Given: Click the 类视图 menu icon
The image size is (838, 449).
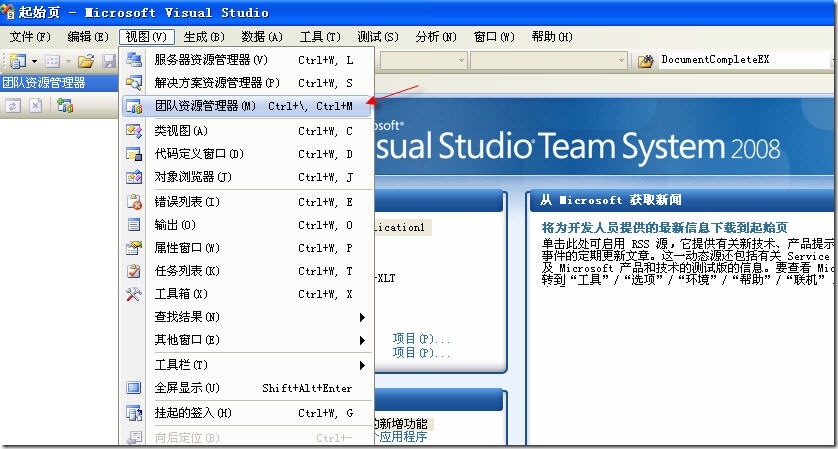Looking at the screenshot, I should [x=134, y=130].
